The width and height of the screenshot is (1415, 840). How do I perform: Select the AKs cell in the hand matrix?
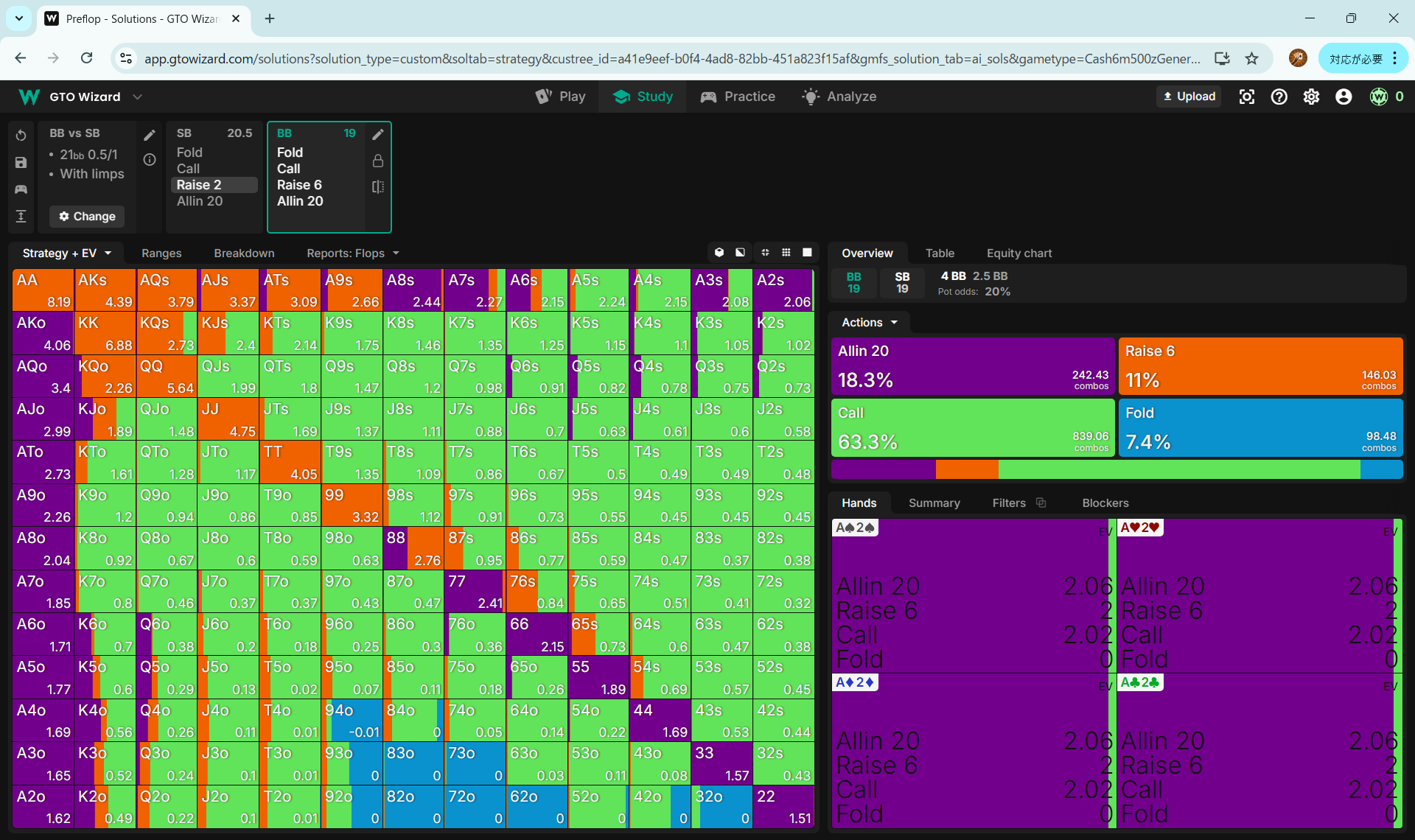105,290
